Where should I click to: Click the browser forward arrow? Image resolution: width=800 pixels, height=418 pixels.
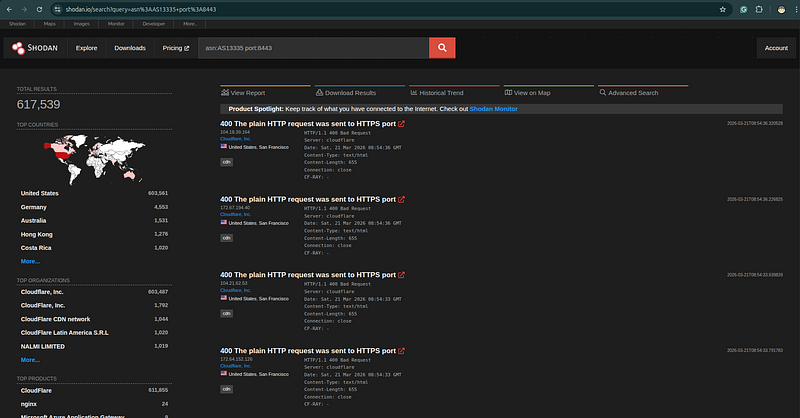[x=24, y=9]
